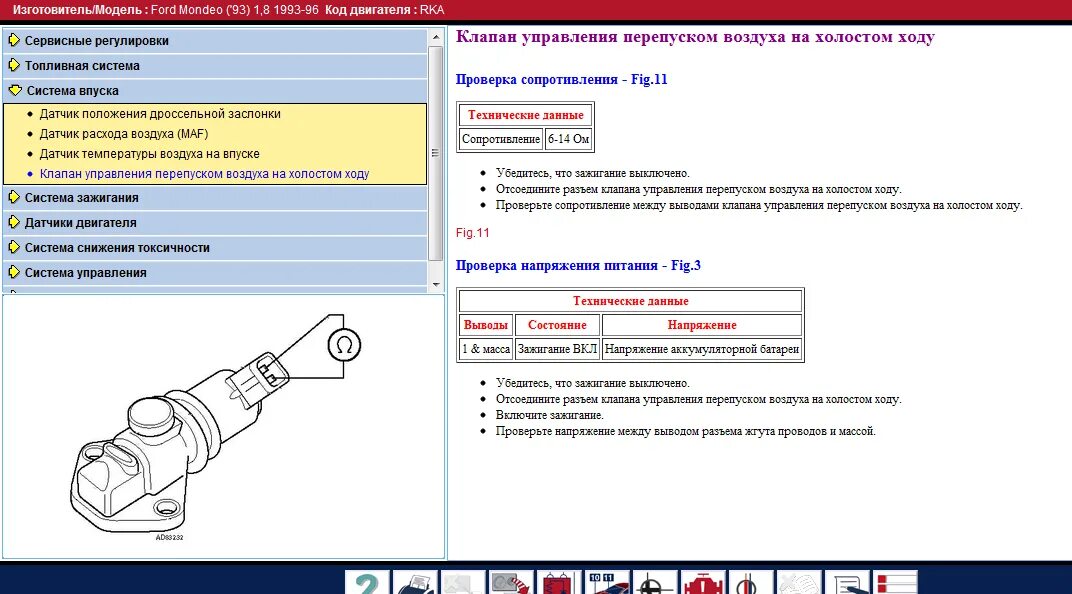Click the menu list scrollbar thumb
1072x594 pixels.
[436, 153]
